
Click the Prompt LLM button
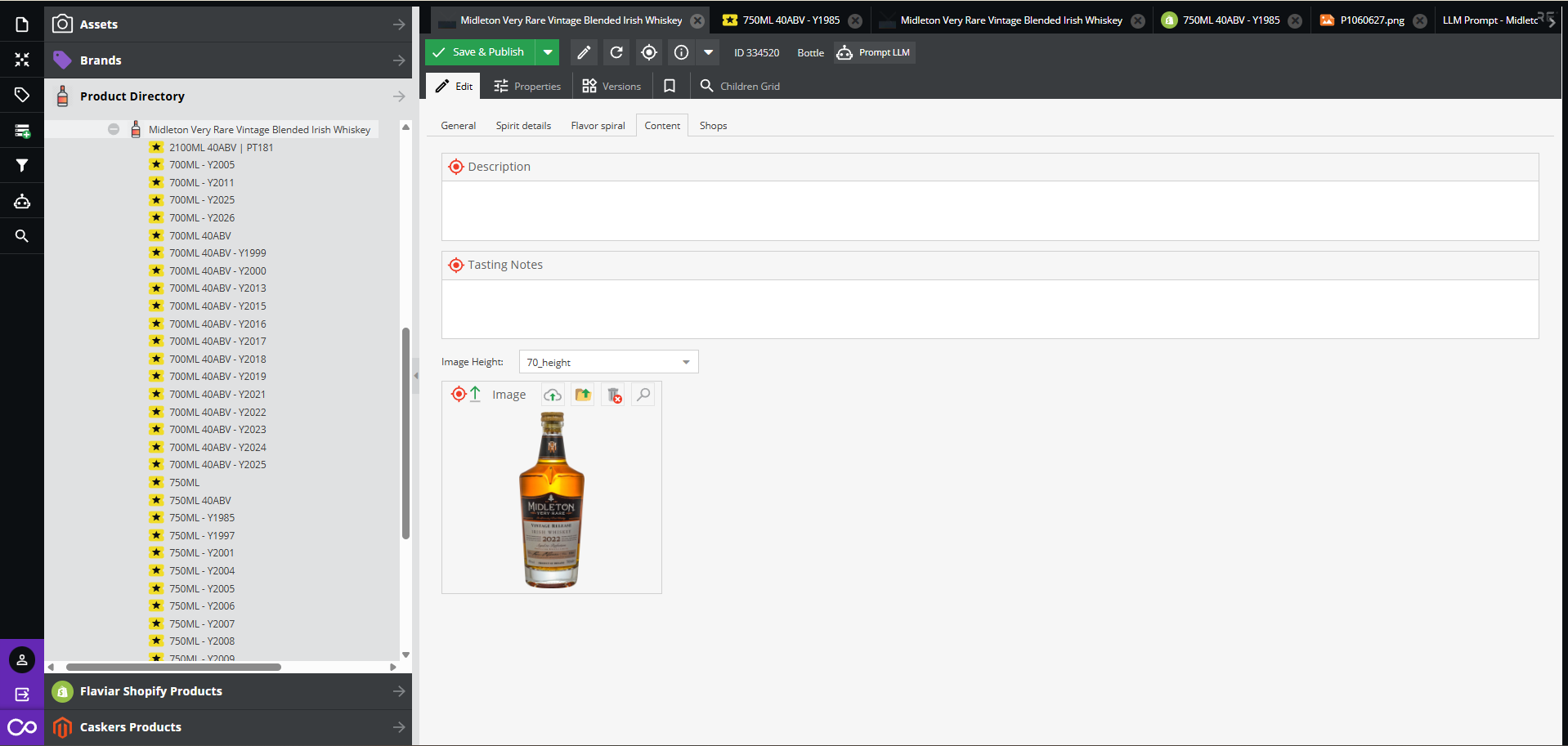click(x=874, y=52)
